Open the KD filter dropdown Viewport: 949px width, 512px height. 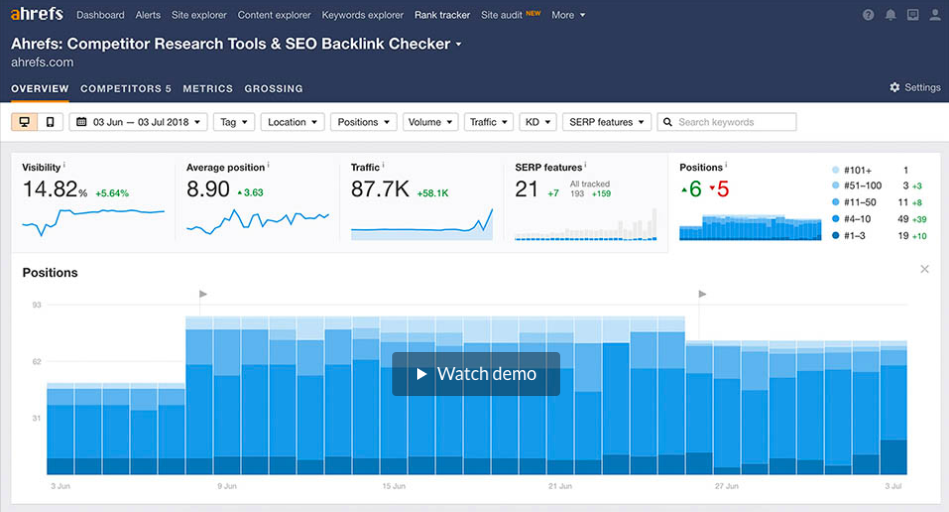(537, 122)
